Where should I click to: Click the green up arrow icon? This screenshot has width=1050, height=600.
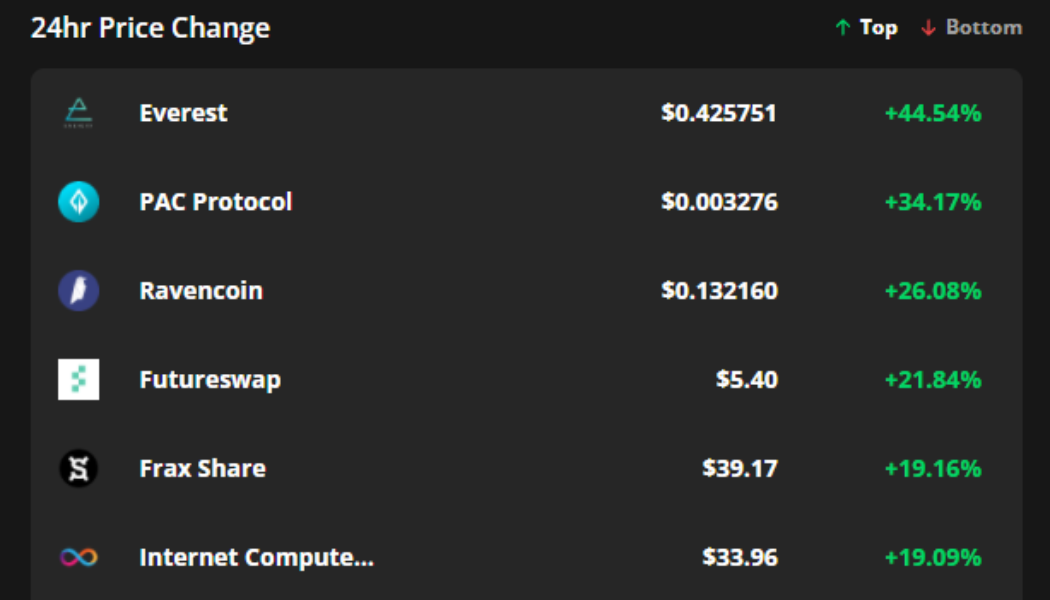click(x=842, y=28)
